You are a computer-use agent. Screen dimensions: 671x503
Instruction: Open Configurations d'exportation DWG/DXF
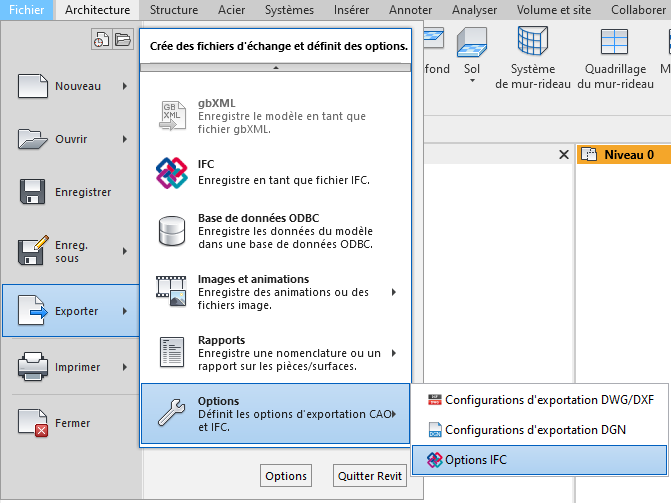point(540,400)
